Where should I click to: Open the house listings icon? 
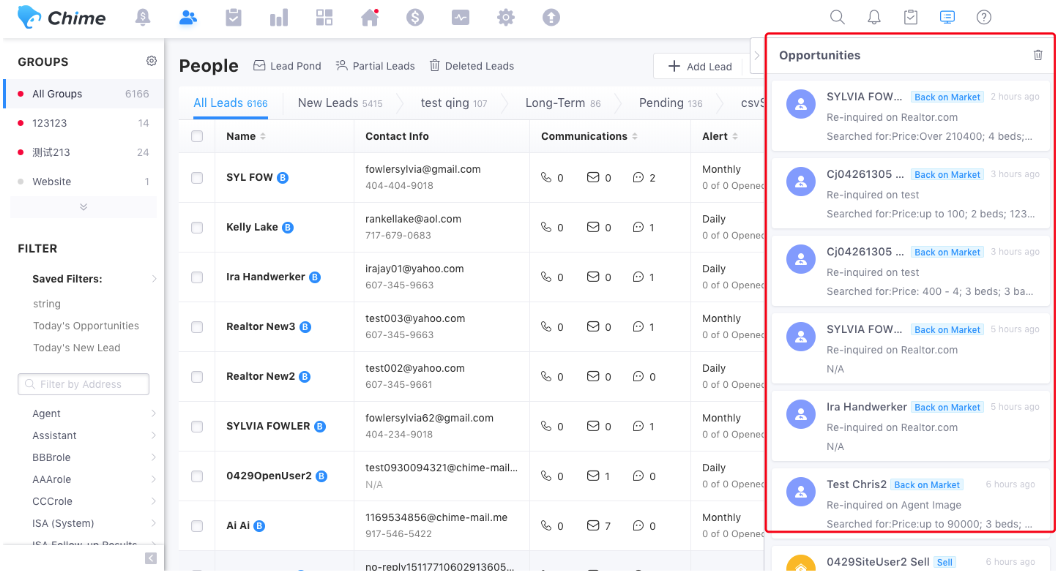[370, 18]
